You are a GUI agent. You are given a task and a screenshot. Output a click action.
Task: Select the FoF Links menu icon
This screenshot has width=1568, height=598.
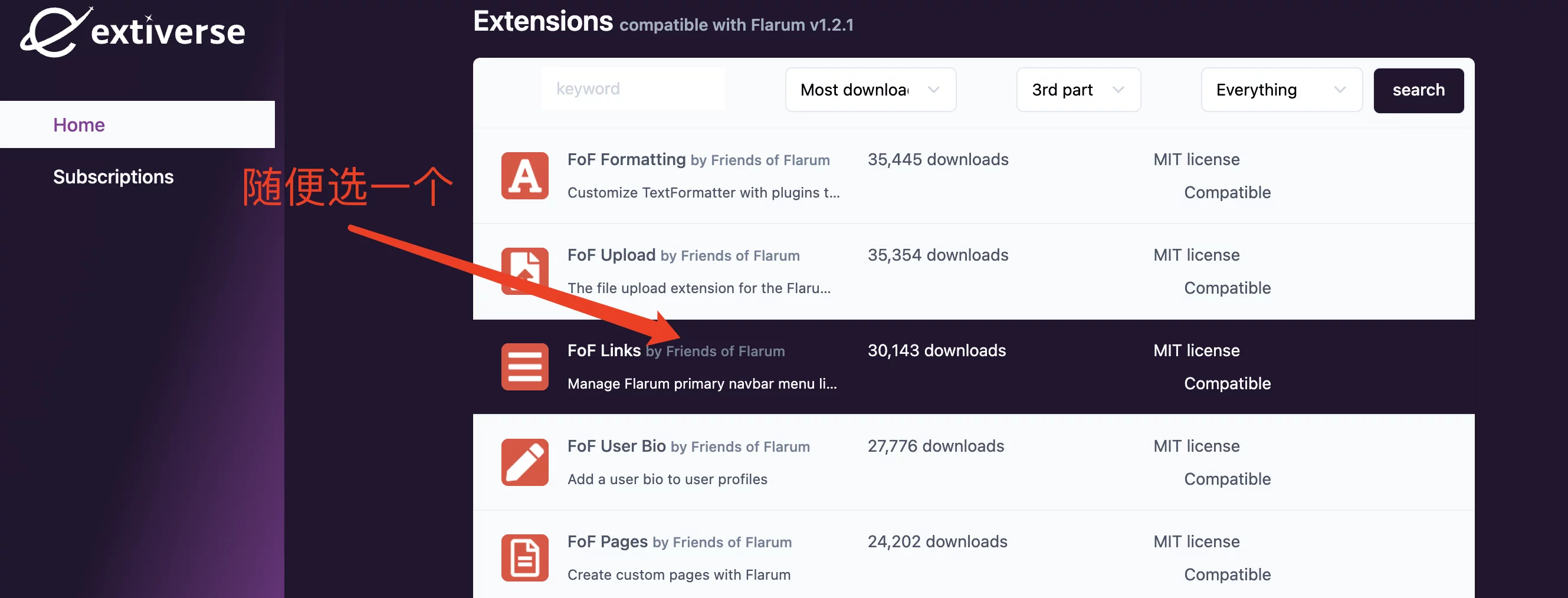point(524,367)
